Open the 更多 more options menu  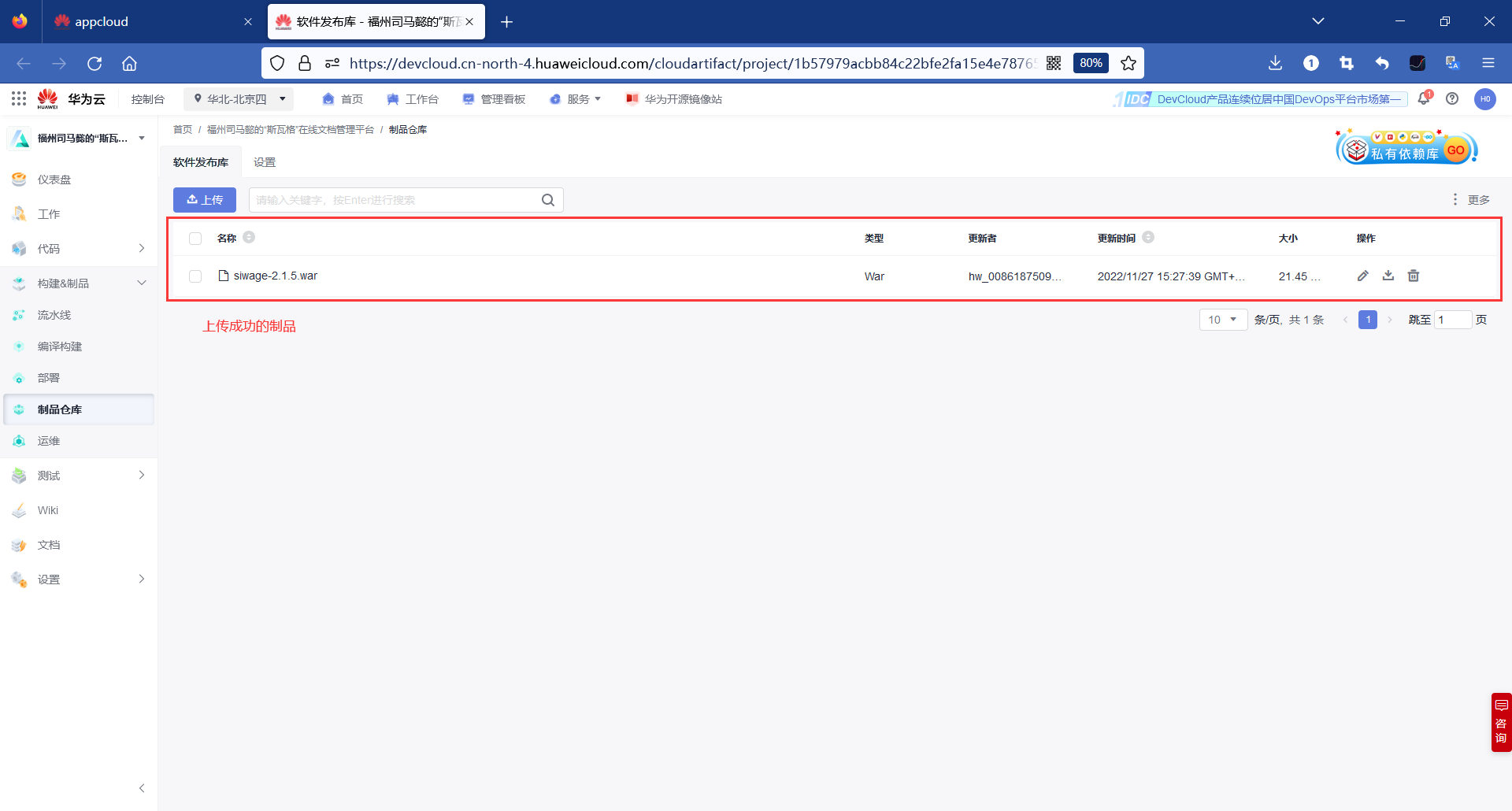[1471, 200]
